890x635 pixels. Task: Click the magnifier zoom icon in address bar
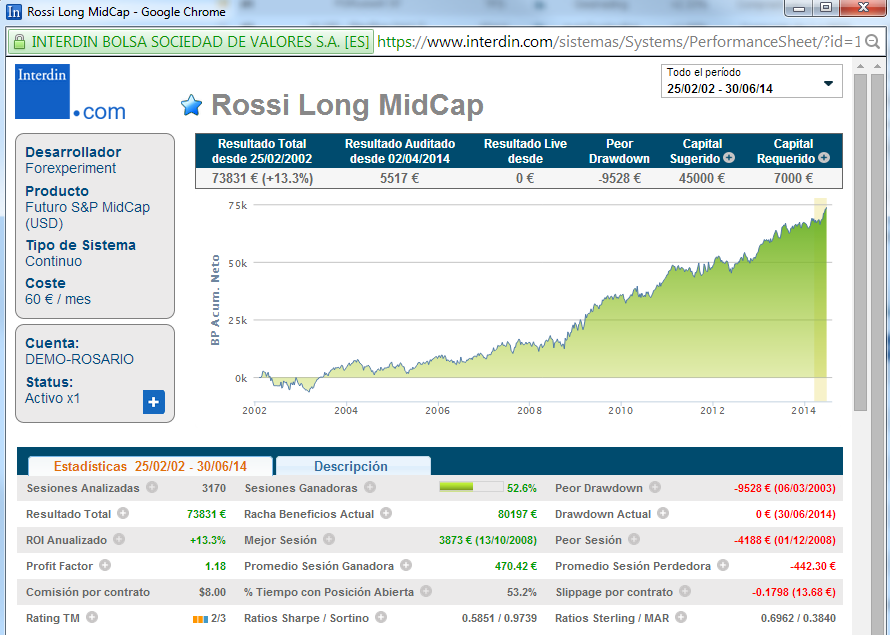(873, 42)
